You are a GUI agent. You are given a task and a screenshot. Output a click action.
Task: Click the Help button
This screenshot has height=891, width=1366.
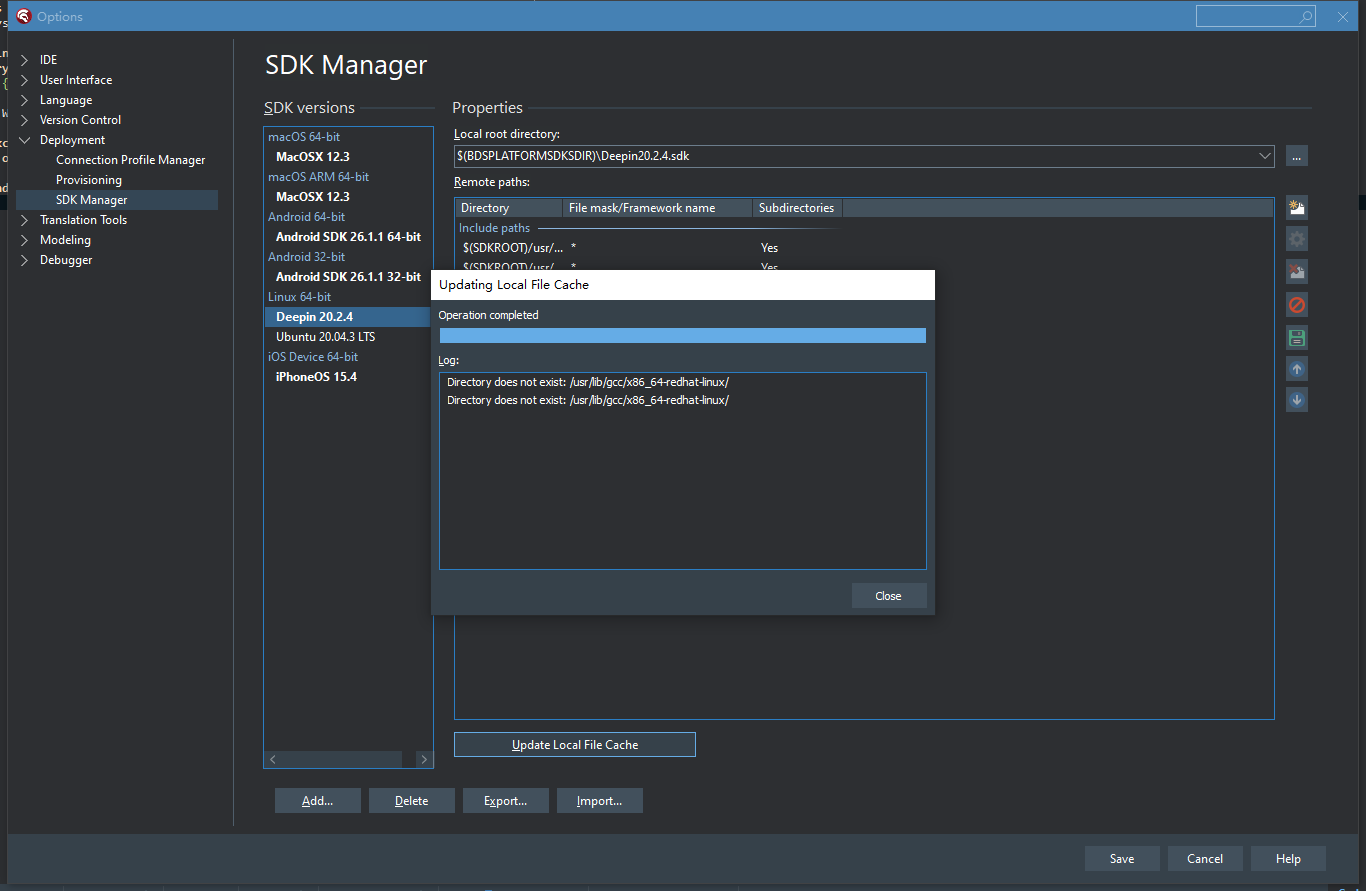tap(1289, 859)
